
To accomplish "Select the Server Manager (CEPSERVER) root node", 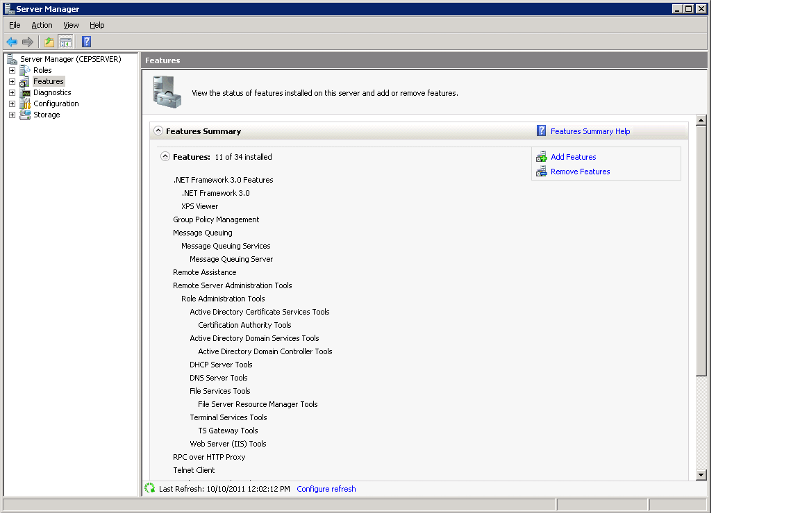I will [x=70, y=59].
